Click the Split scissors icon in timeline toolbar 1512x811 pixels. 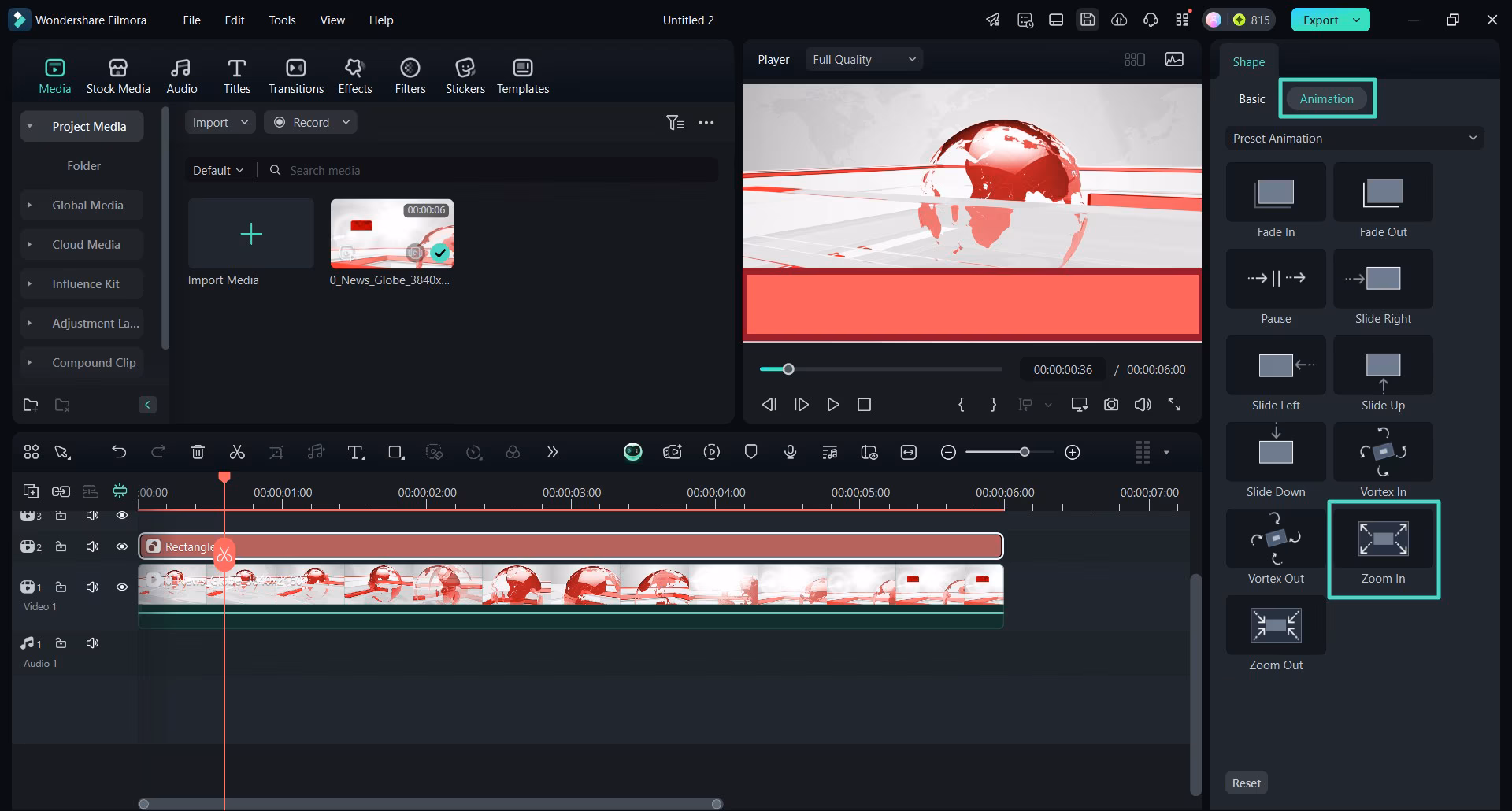(x=237, y=452)
